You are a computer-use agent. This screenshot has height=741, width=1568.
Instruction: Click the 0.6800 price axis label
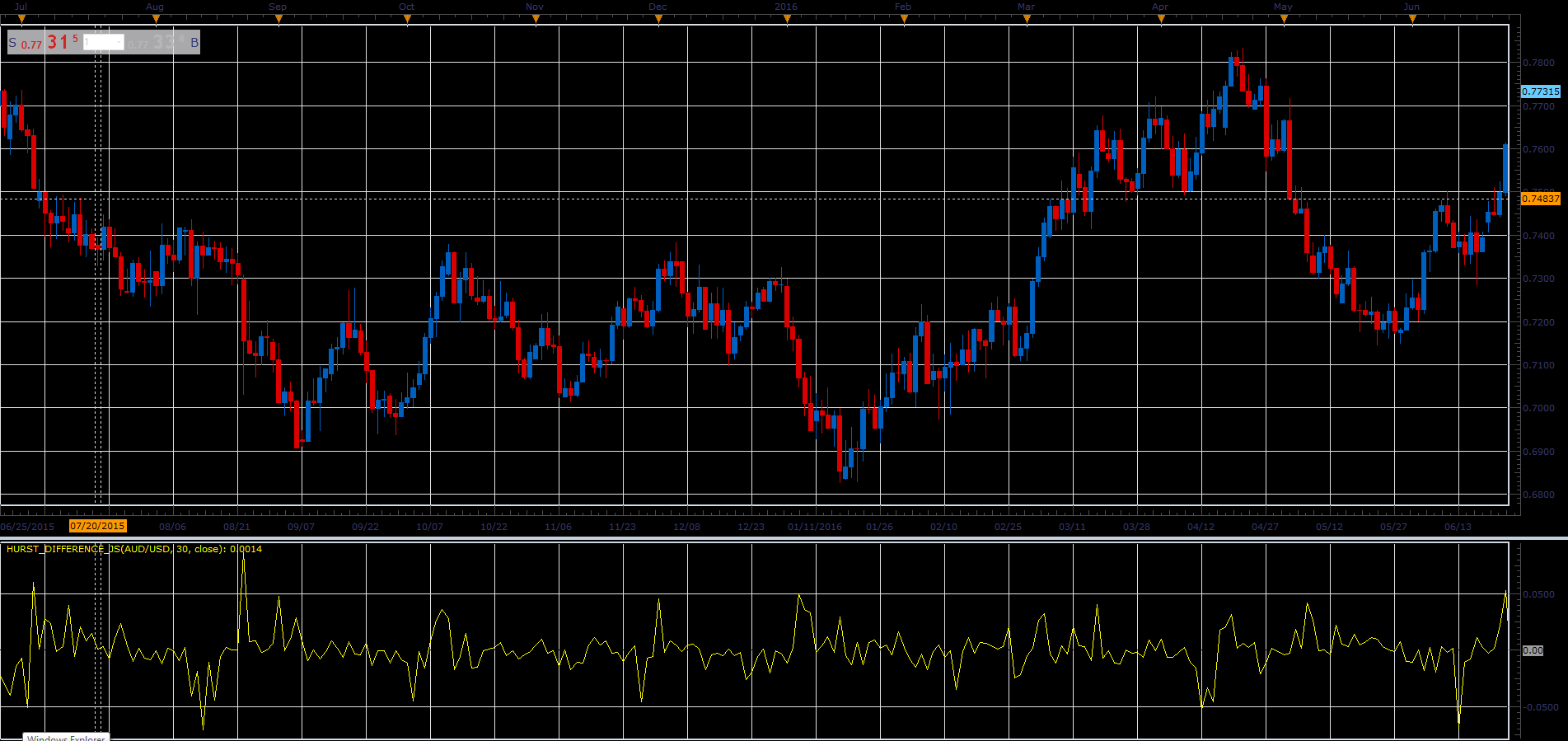click(1538, 495)
